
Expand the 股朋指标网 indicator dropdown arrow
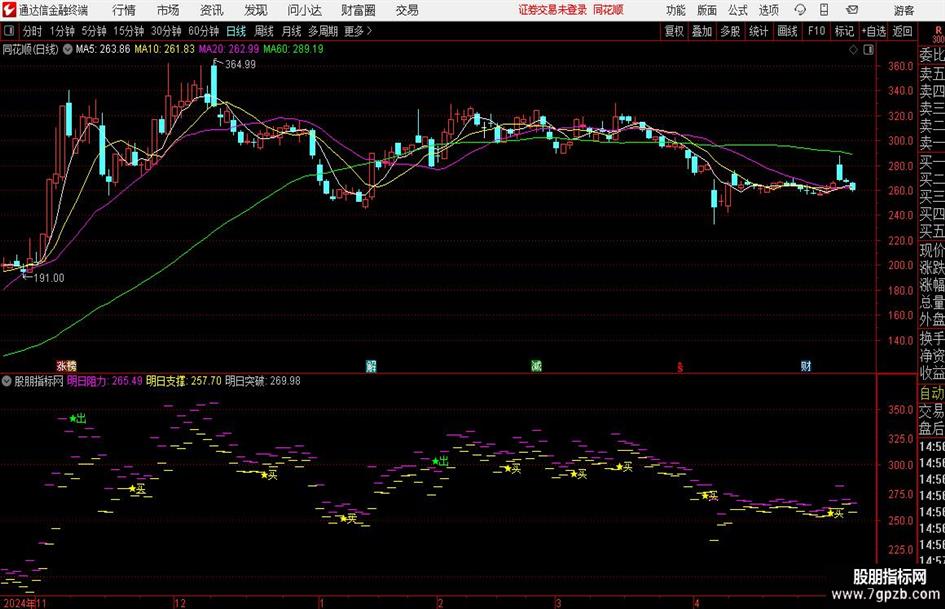7,381
